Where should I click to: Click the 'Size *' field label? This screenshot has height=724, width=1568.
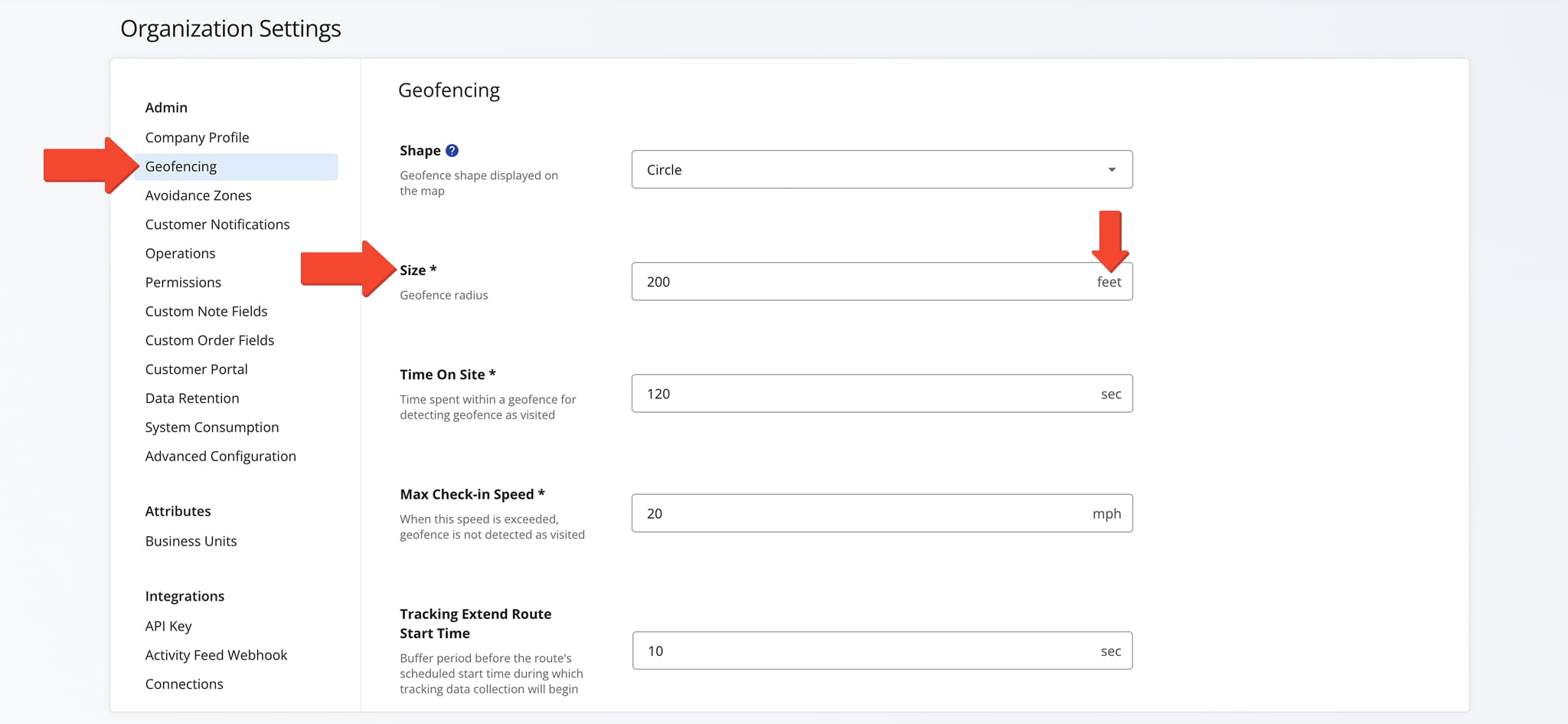tap(418, 270)
